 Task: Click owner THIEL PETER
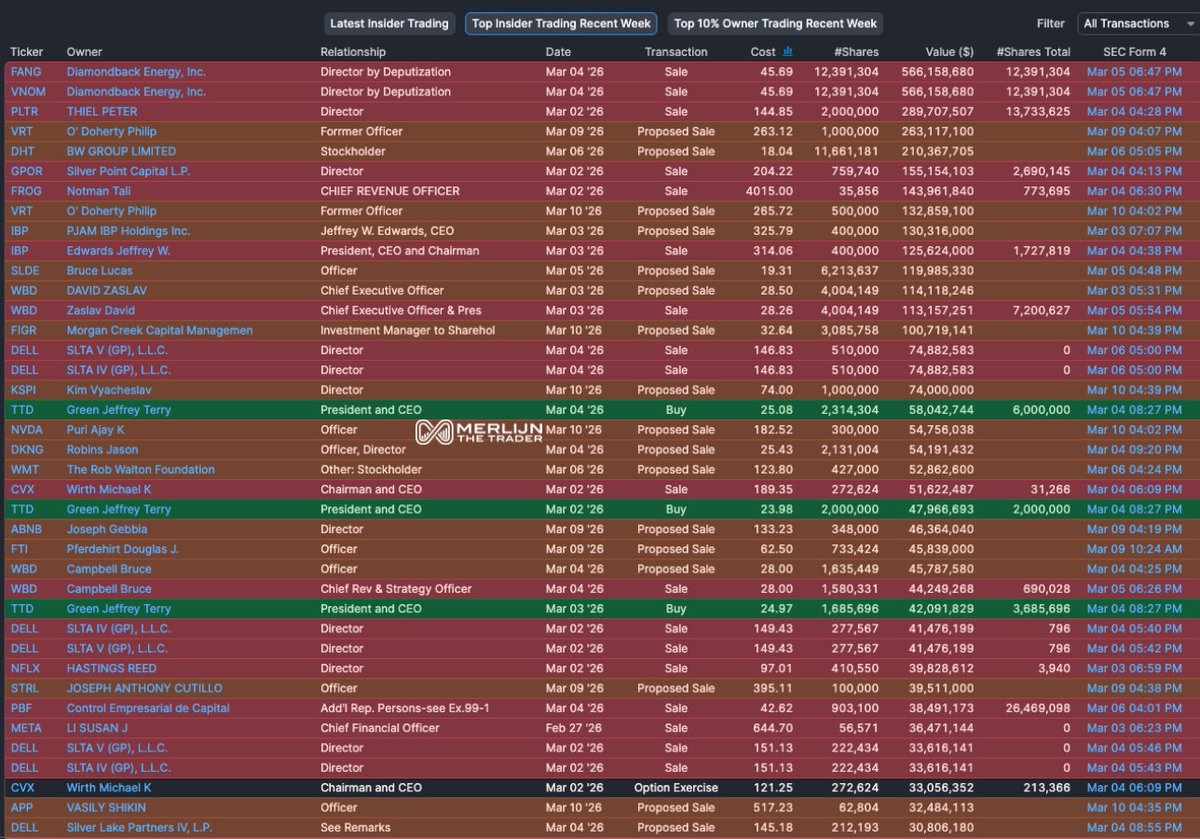point(102,112)
